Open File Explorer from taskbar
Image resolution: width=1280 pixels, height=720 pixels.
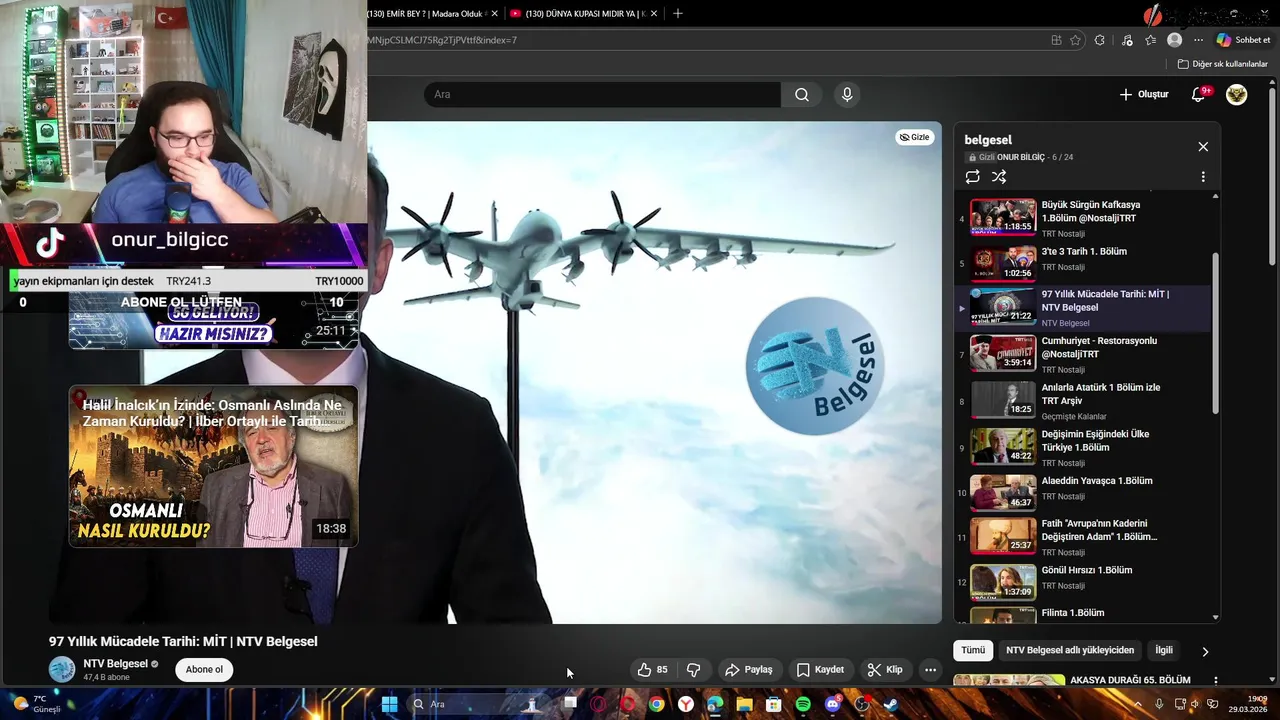[x=744, y=704]
